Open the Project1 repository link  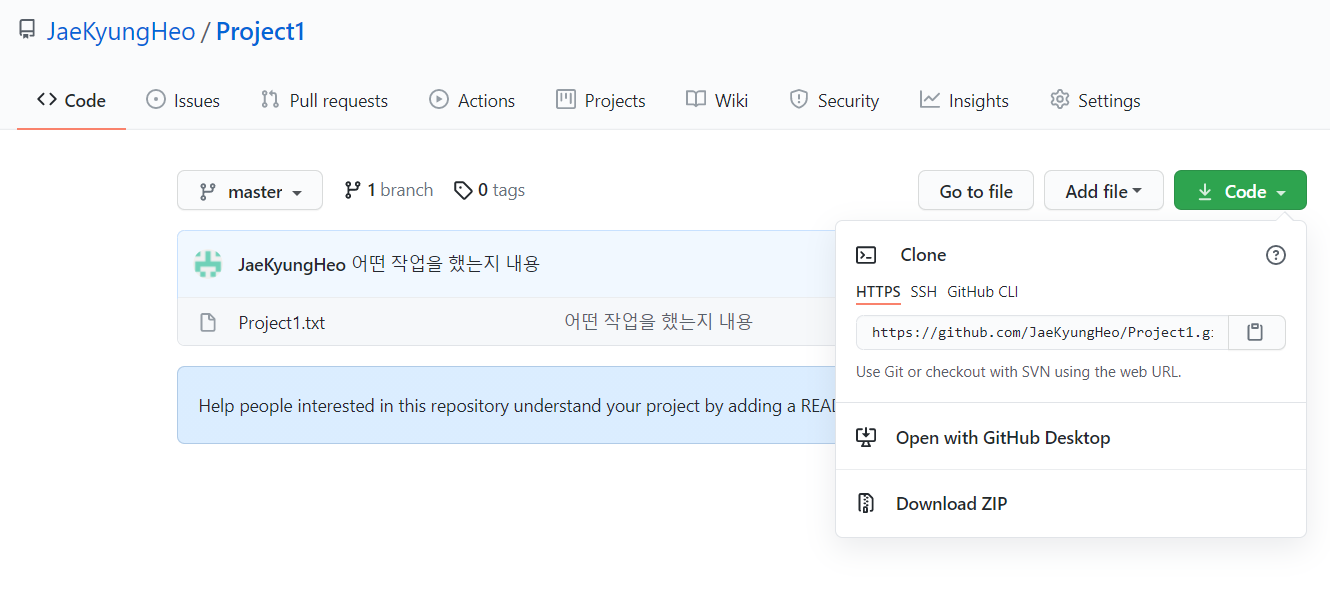click(x=260, y=31)
